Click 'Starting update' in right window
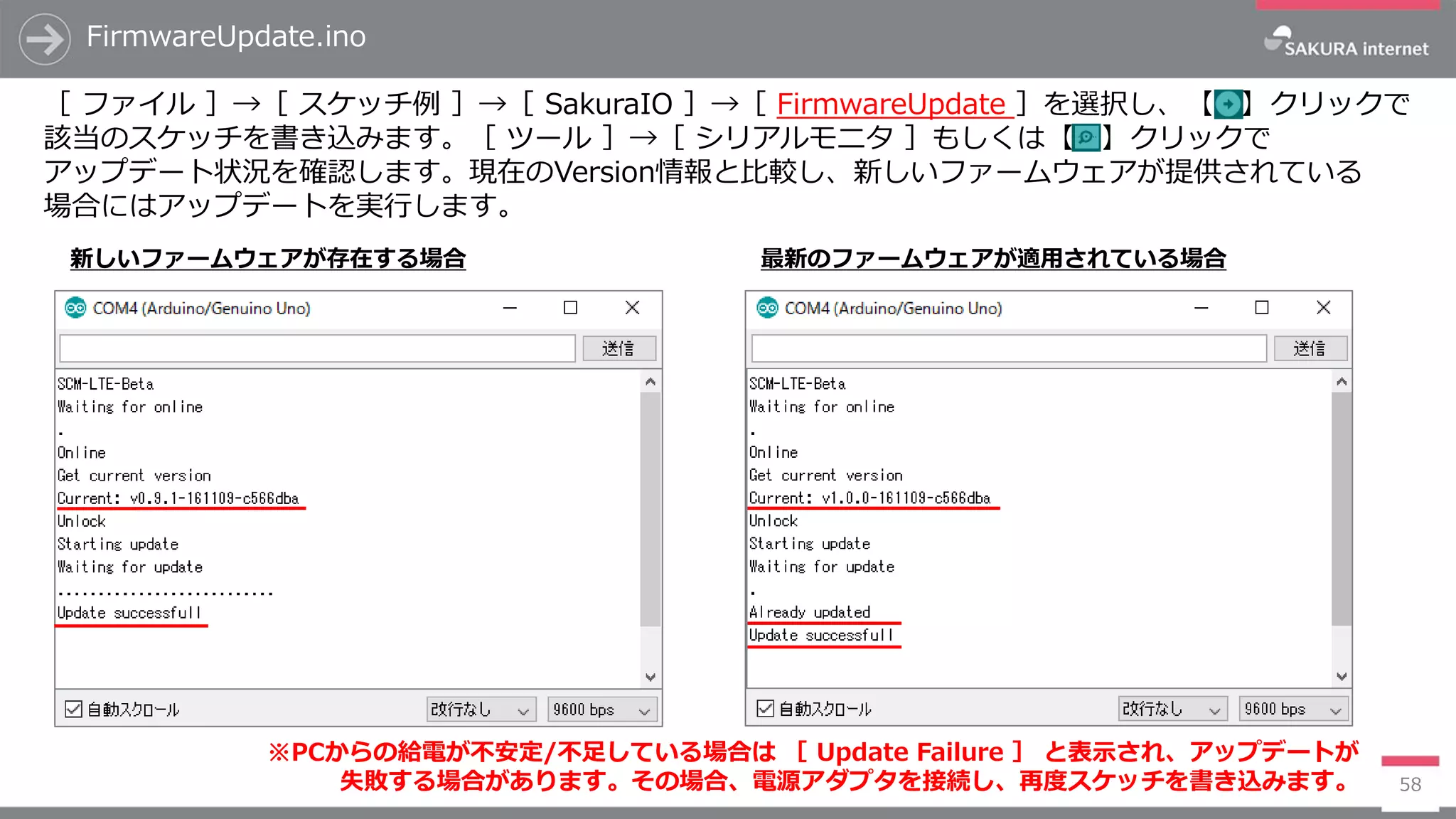 [810, 543]
